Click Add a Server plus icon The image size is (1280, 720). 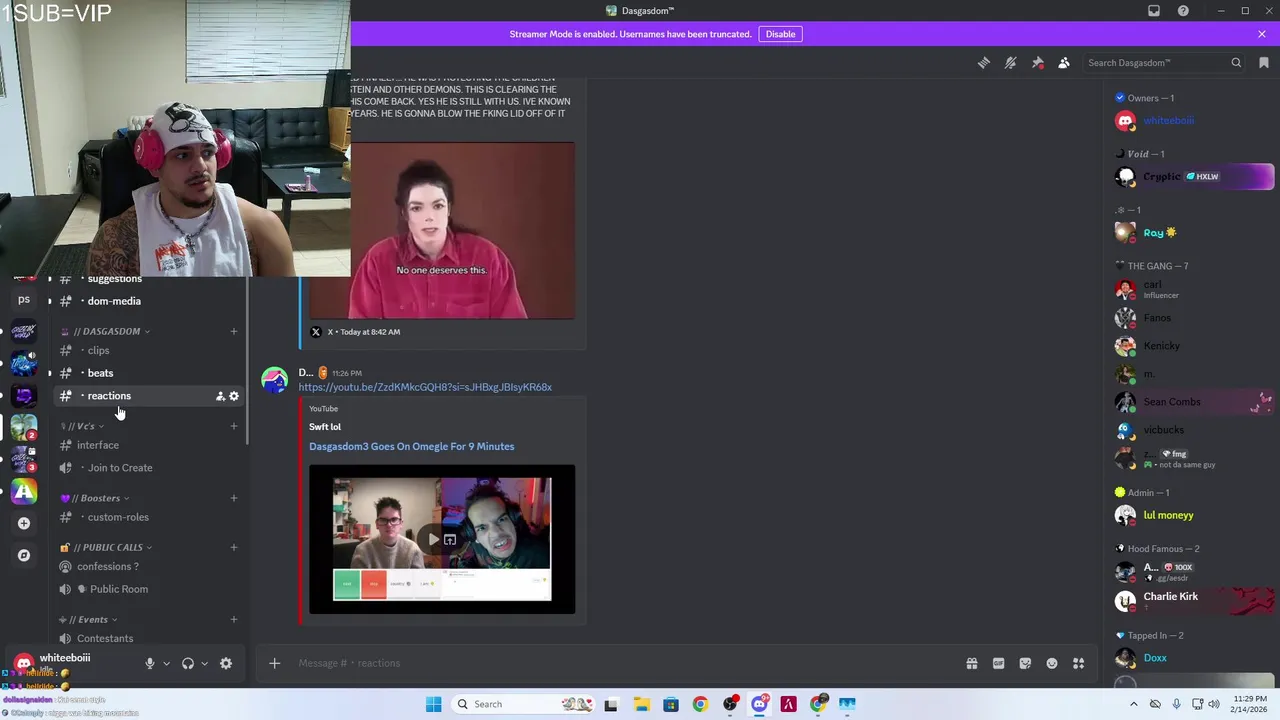(24, 523)
